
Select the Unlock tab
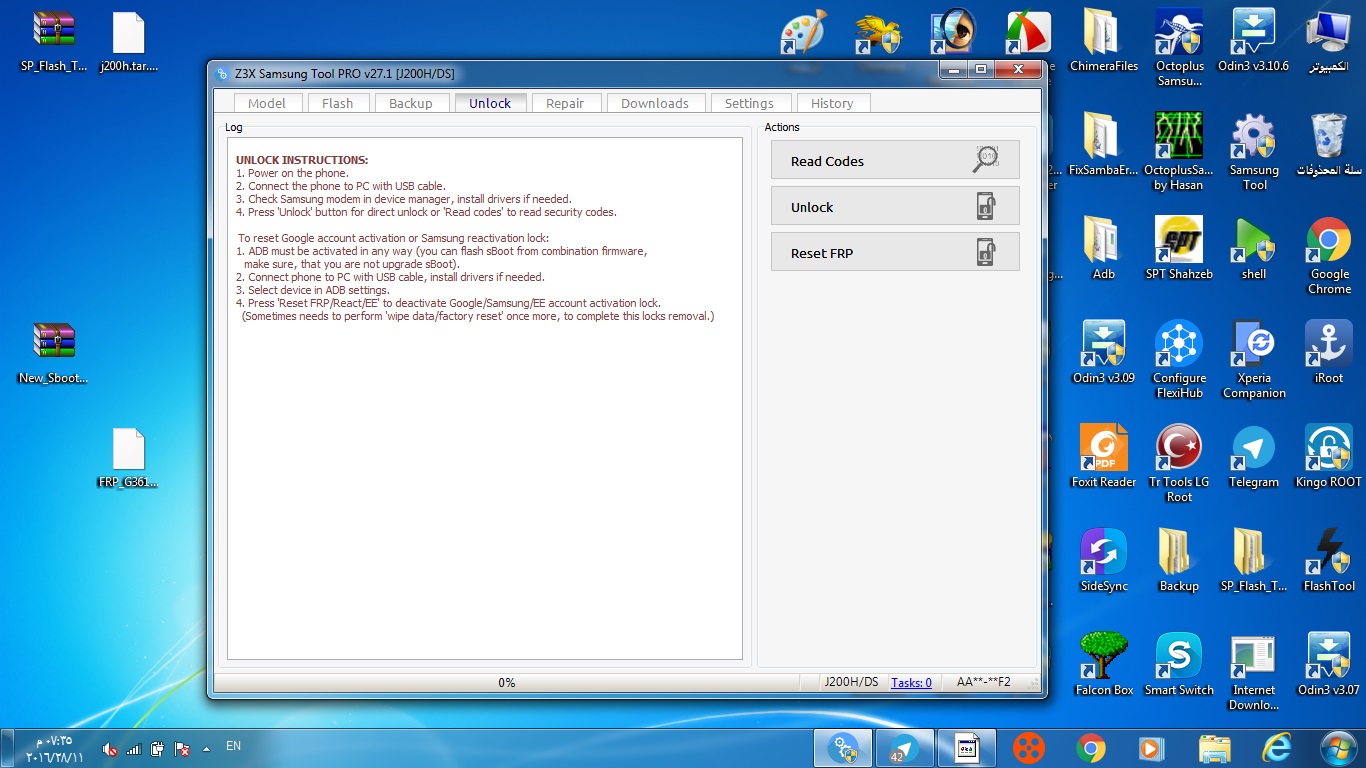pyautogui.click(x=490, y=103)
